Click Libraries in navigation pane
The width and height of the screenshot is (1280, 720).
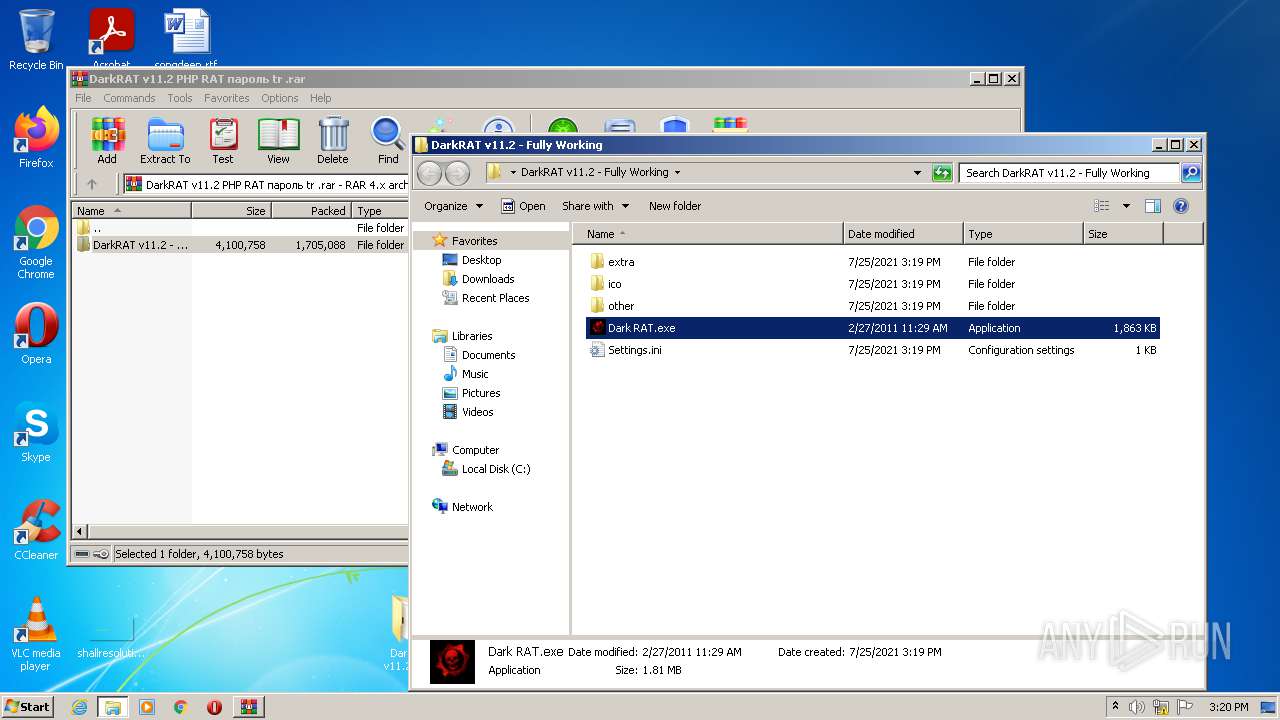(472, 336)
